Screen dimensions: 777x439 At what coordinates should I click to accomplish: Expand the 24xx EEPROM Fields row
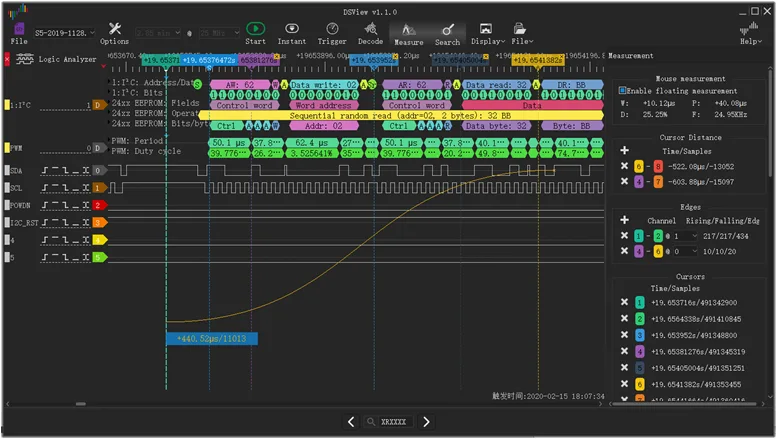[x=110, y=103]
